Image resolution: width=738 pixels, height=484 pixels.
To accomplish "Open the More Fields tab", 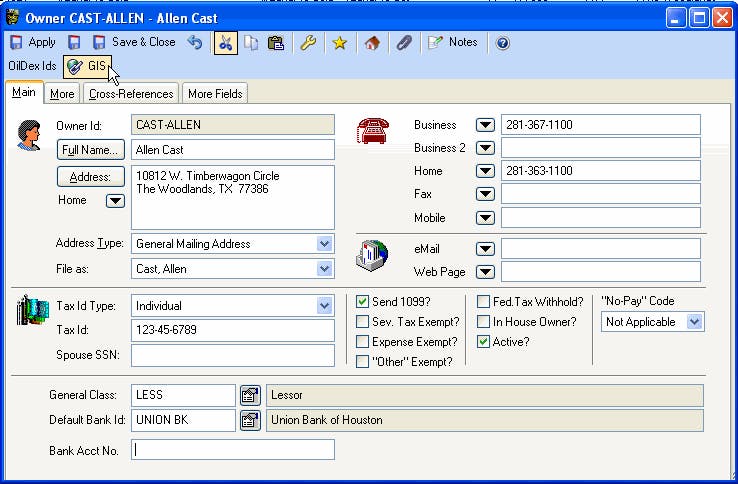I will click(215, 94).
